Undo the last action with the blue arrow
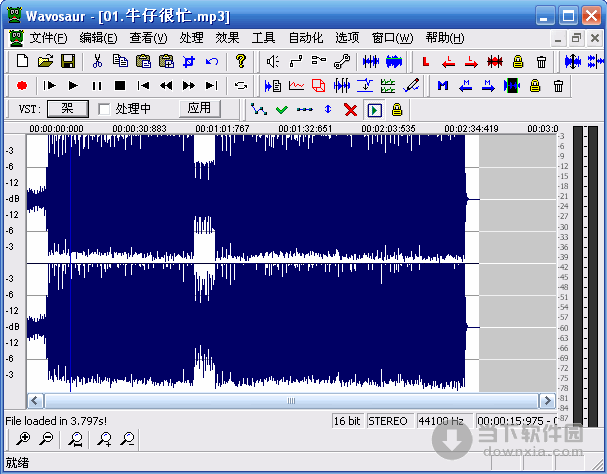The height and width of the screenshot is (474, 607). pos(212,61)
